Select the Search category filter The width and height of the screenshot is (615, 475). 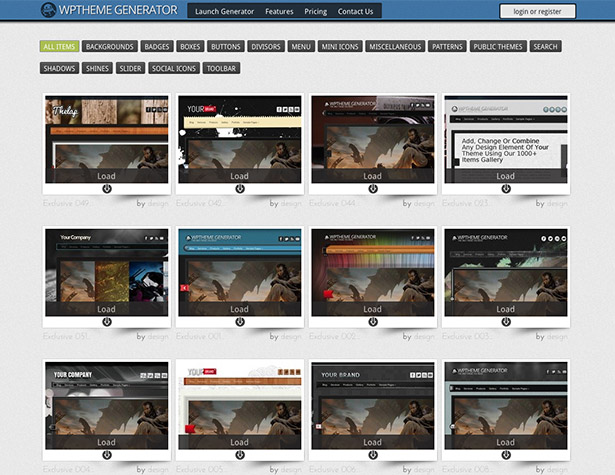545,46
